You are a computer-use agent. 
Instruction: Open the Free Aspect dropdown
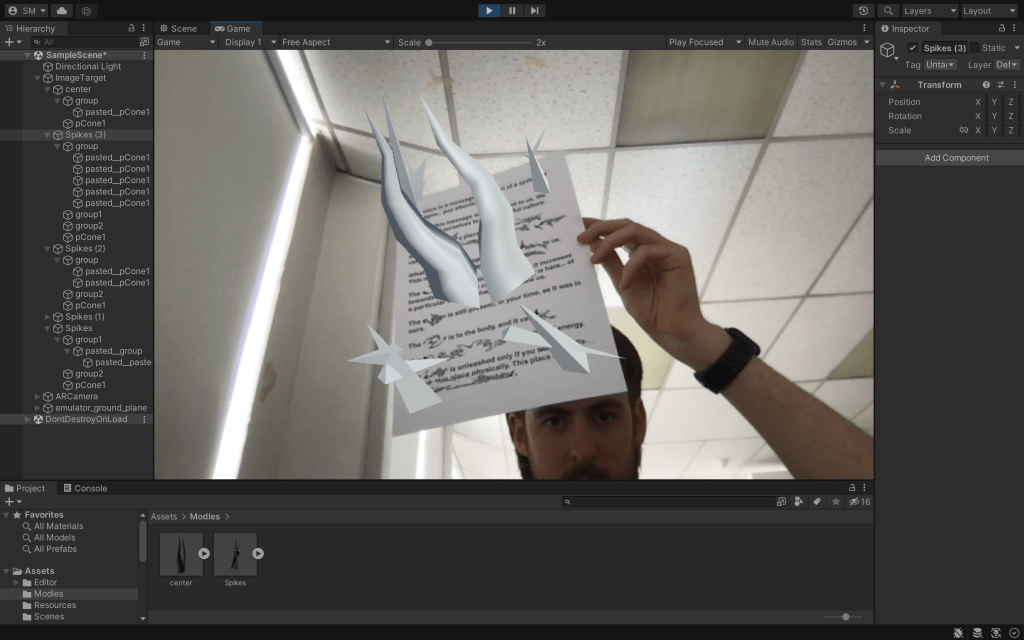pos(335,42)
